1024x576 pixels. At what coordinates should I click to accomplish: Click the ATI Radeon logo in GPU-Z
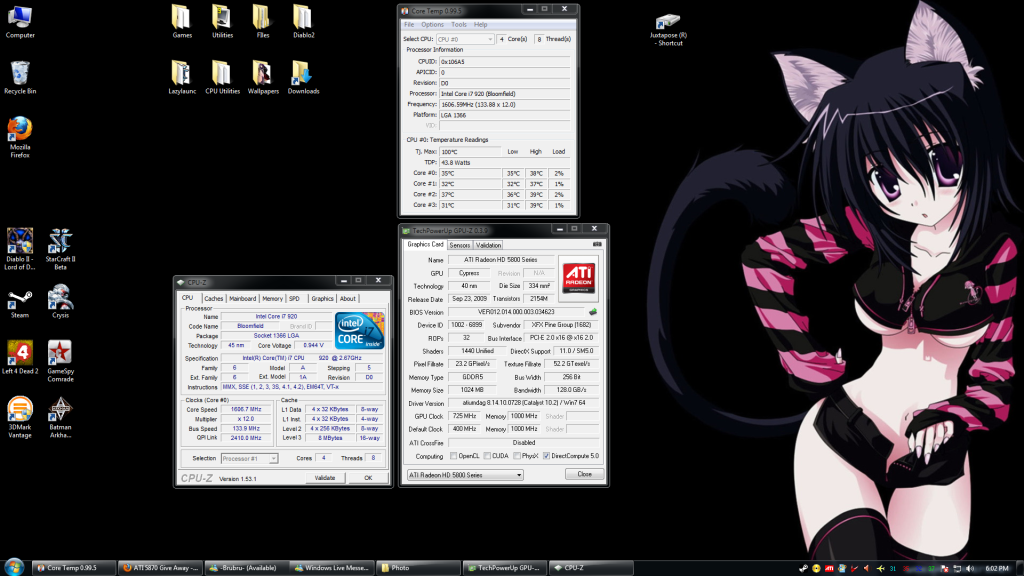click(579, 278)
